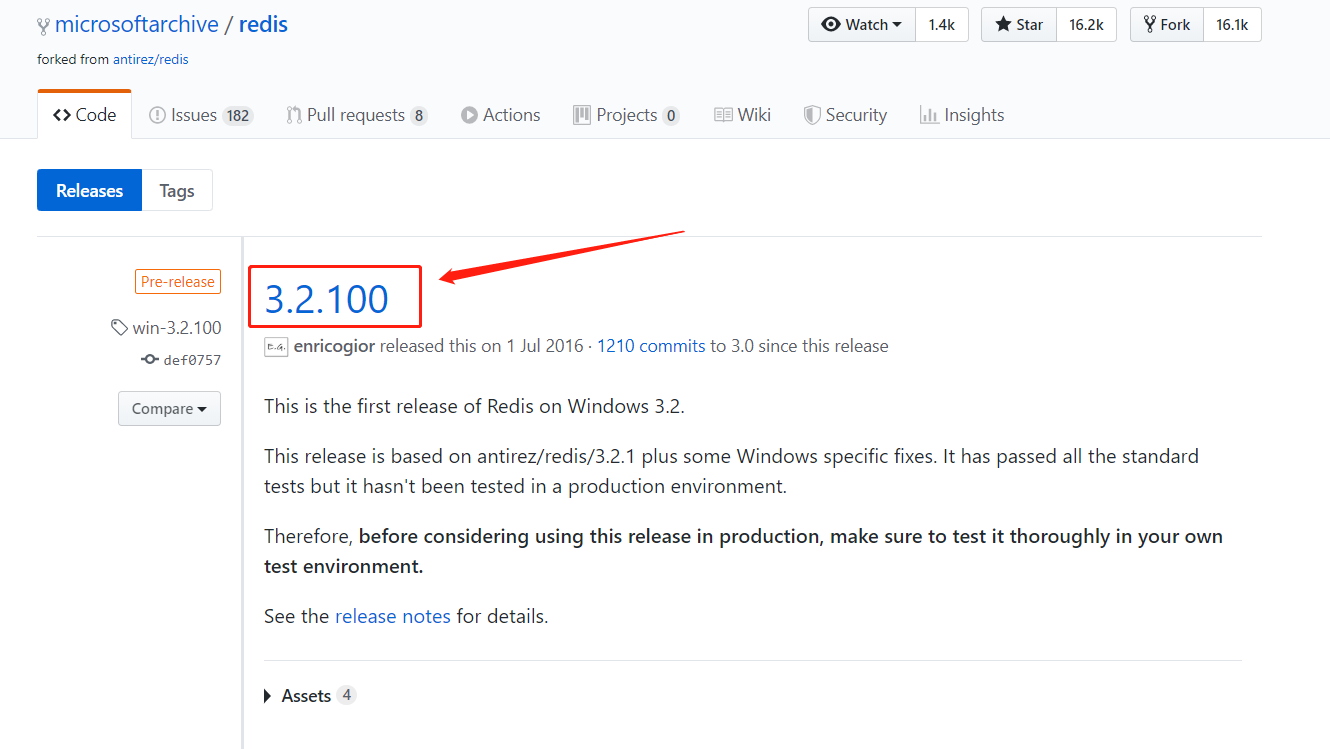Click the pull request icon
The width and height of the screenshot is (1330, 749).
point(294,115)
